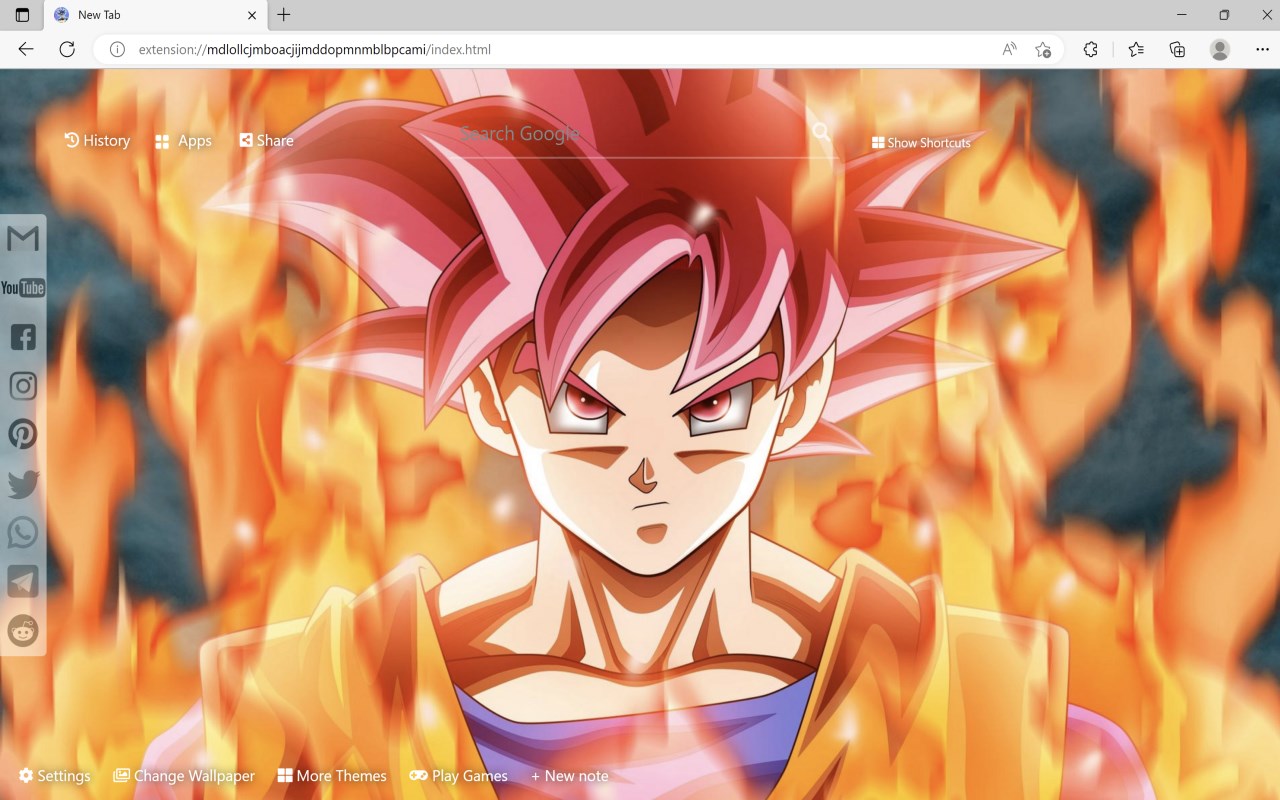Browse More Themes

point(332,776)
